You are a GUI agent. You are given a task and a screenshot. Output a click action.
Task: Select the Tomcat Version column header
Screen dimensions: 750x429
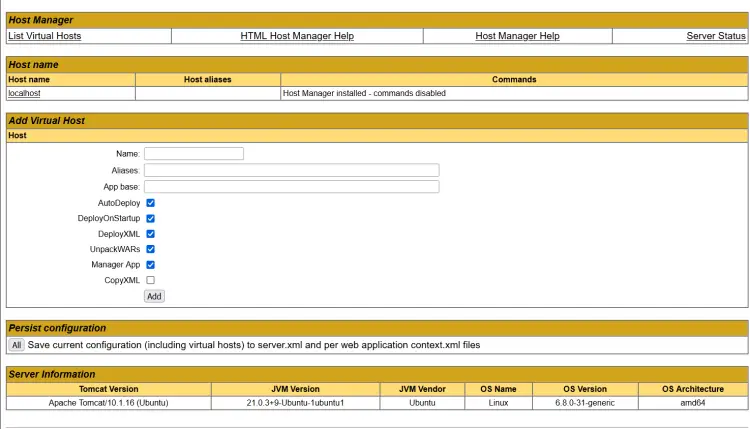point(109,389)
